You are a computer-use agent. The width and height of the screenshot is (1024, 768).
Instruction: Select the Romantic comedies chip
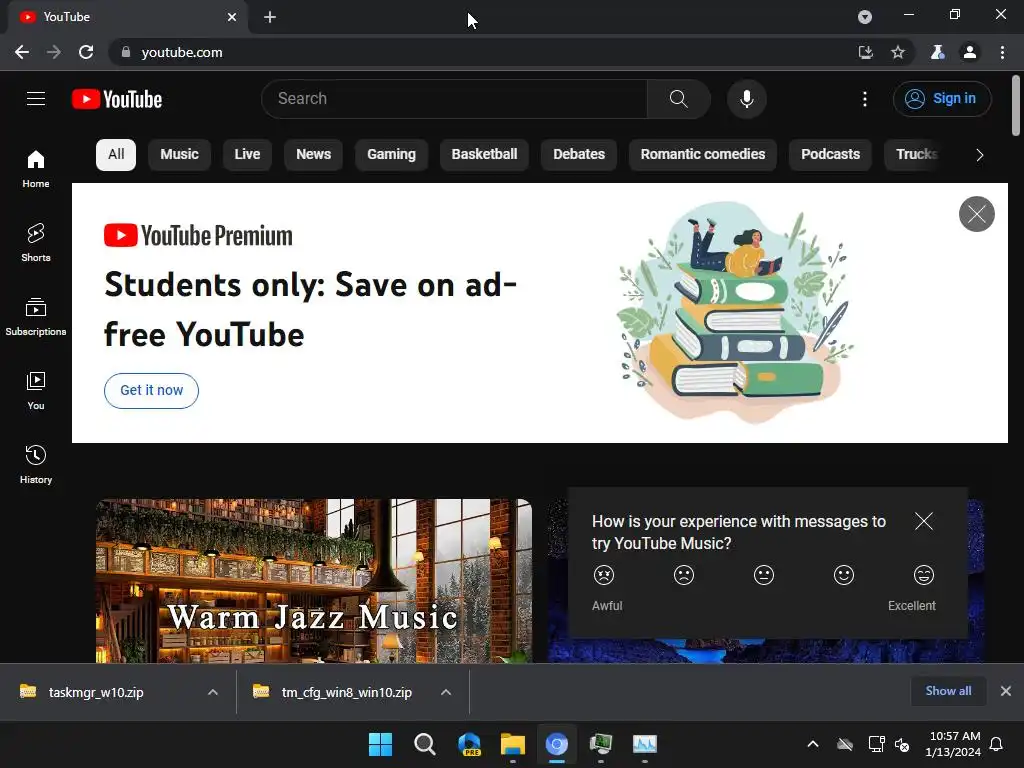coord(703,155)
